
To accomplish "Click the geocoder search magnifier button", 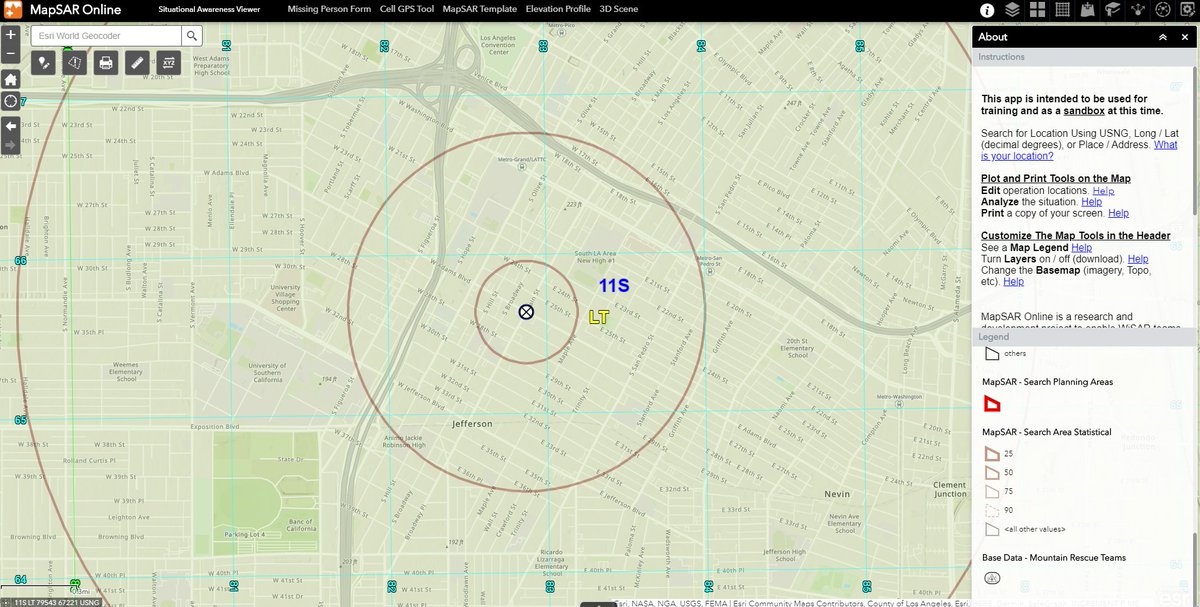I will (x=192, y=36).
